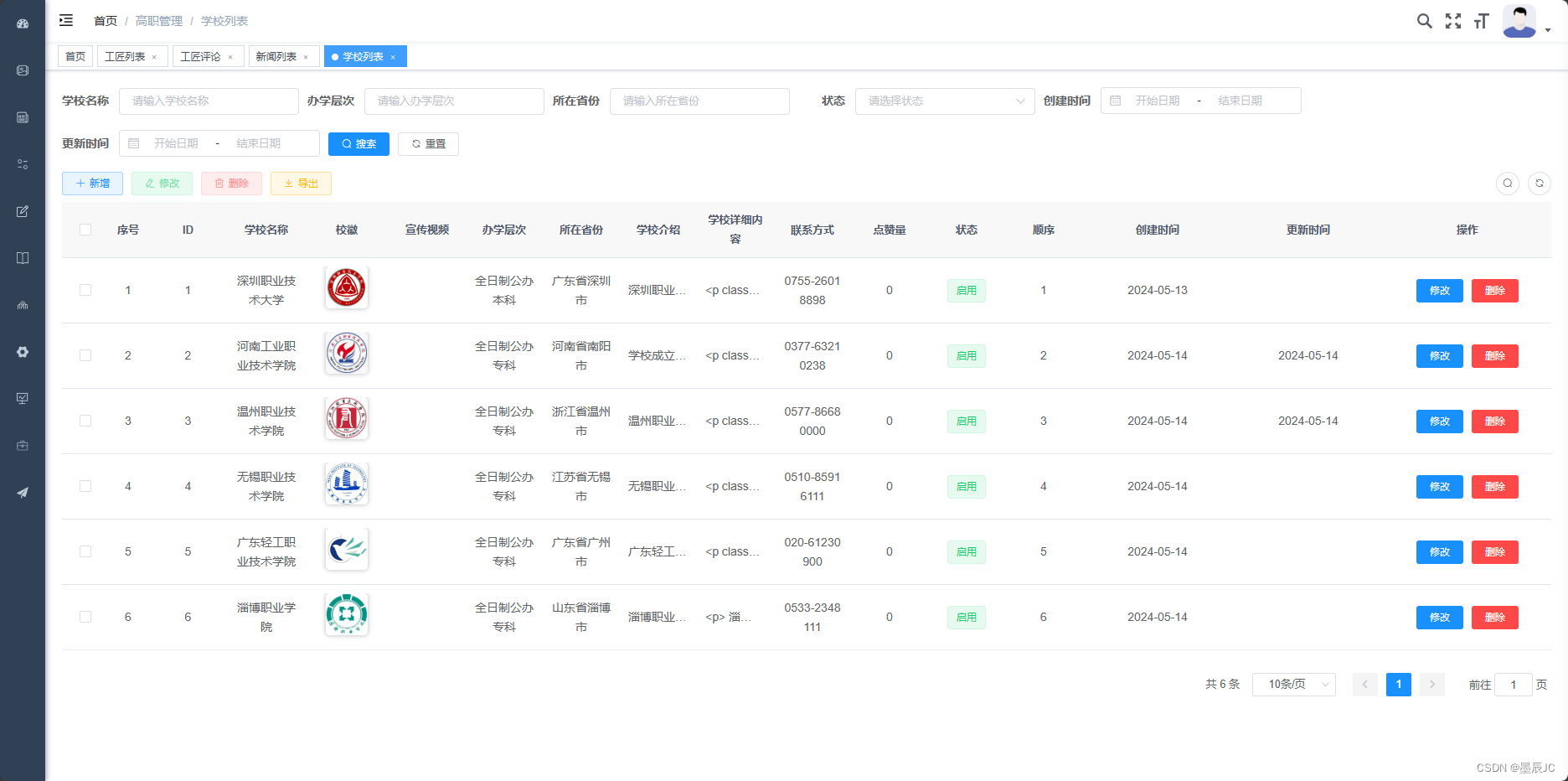Go to the next page arrow
The width and height of the screenshot is (1568, 781).
click(1431, 685)
